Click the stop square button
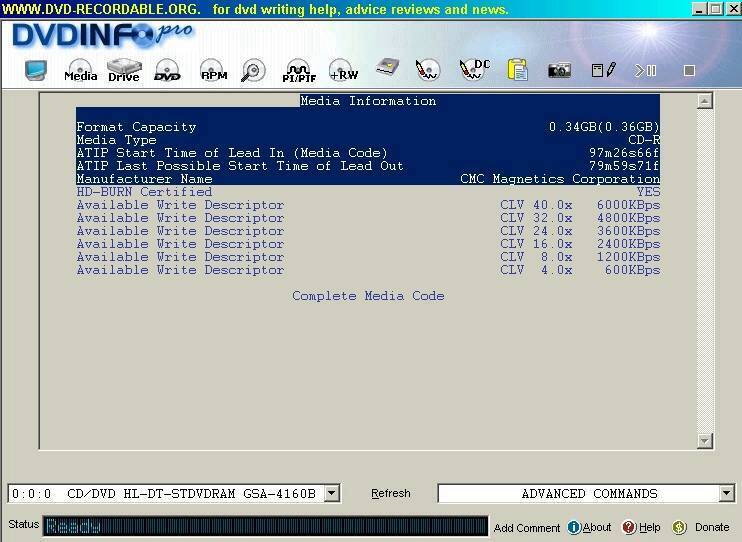The image size is (742, 542). (x=689, y=71)
